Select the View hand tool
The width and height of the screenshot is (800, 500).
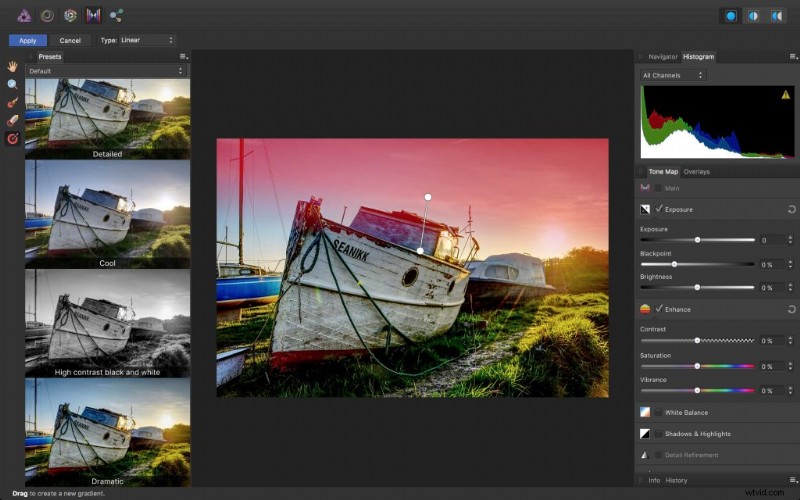(x=12, y=66)
